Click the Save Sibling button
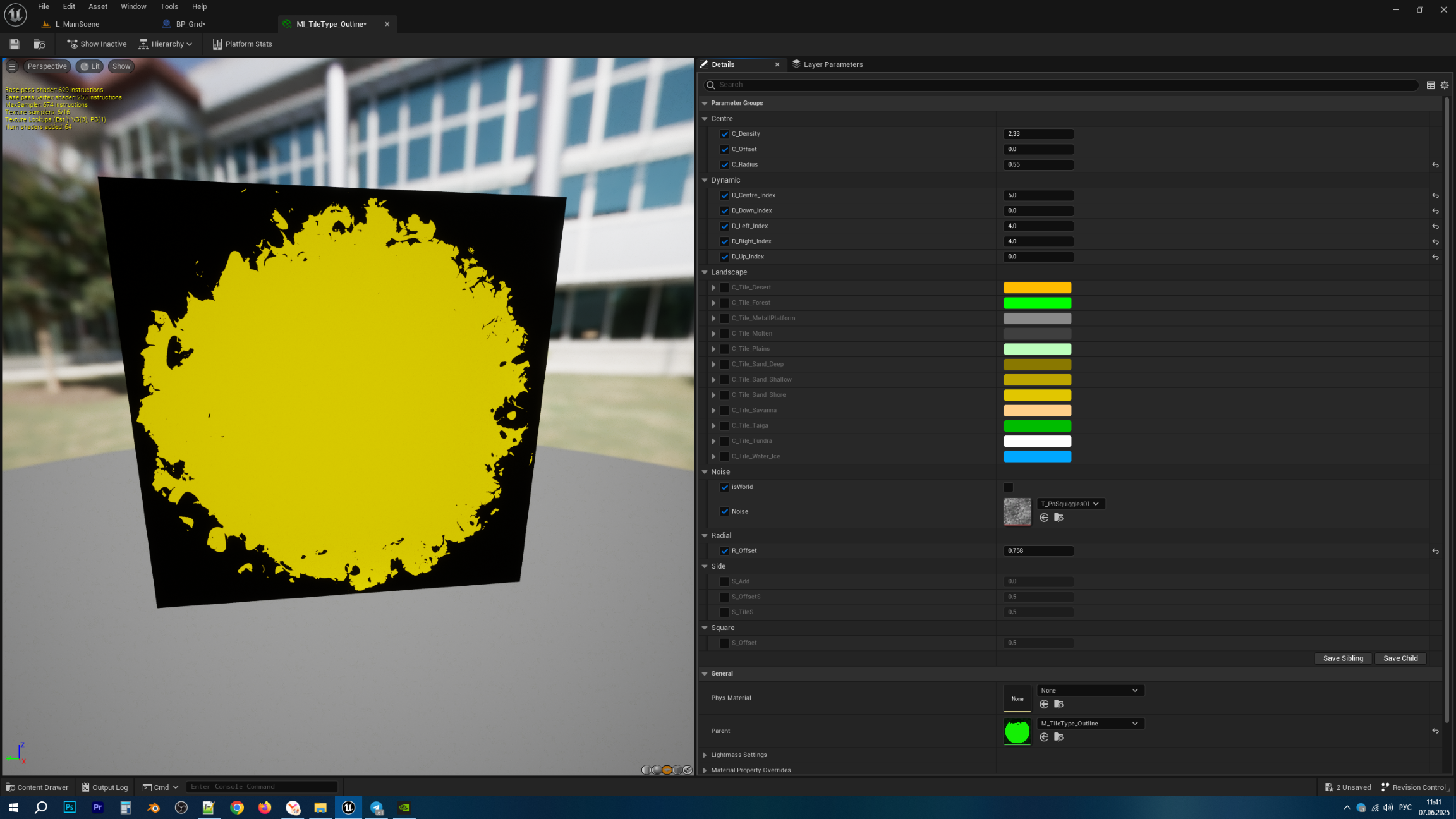 point(1343,658)
